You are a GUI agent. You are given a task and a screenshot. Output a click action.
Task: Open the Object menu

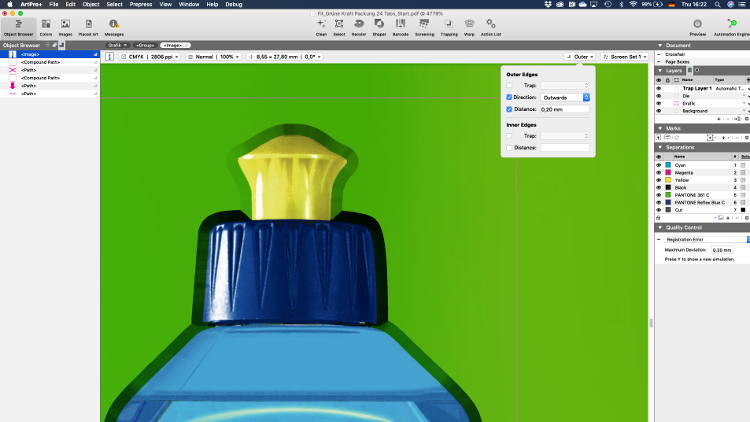coord(91,4)
